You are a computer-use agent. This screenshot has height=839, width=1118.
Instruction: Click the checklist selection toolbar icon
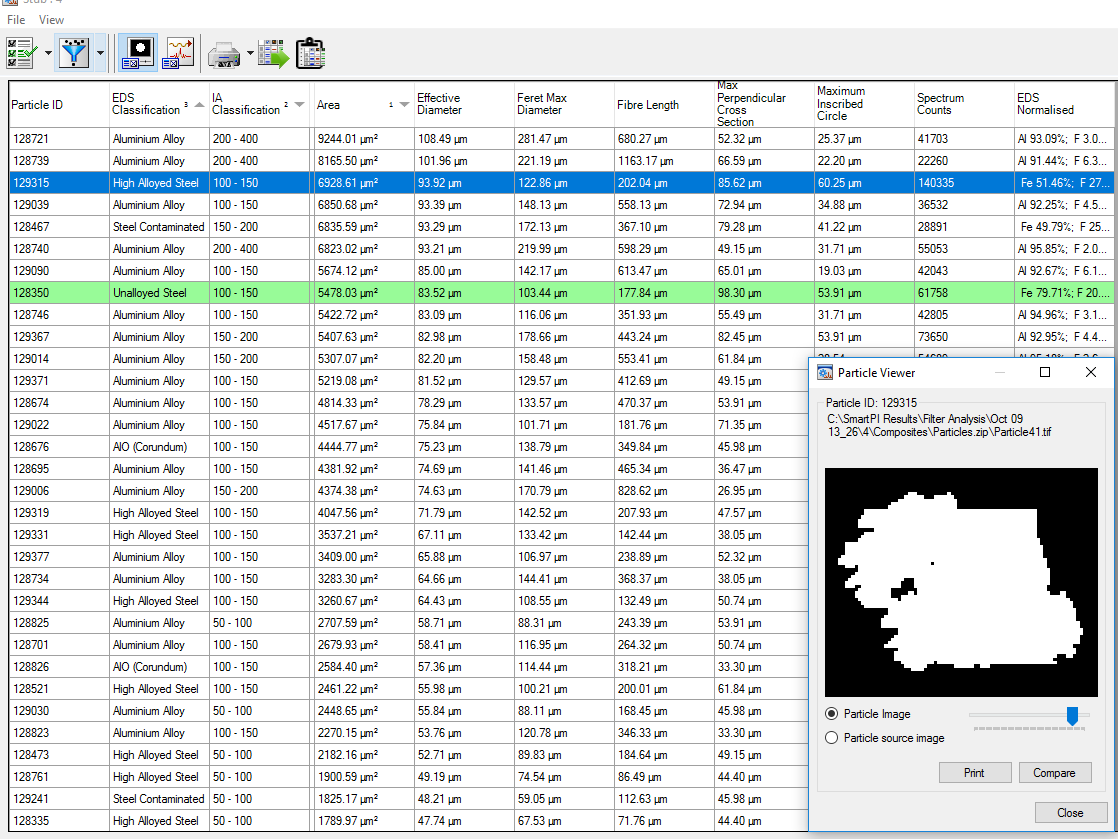[x=21, y=53]
